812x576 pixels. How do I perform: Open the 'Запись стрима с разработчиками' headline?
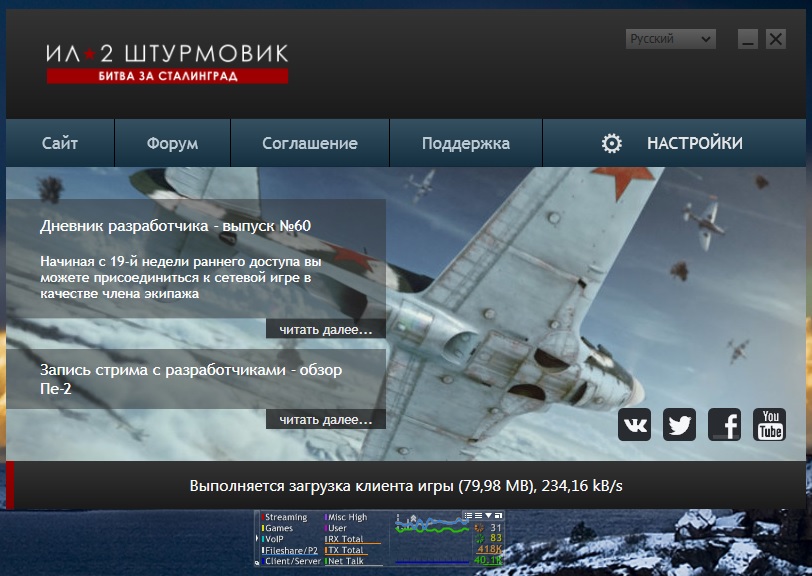pos(191,379)
